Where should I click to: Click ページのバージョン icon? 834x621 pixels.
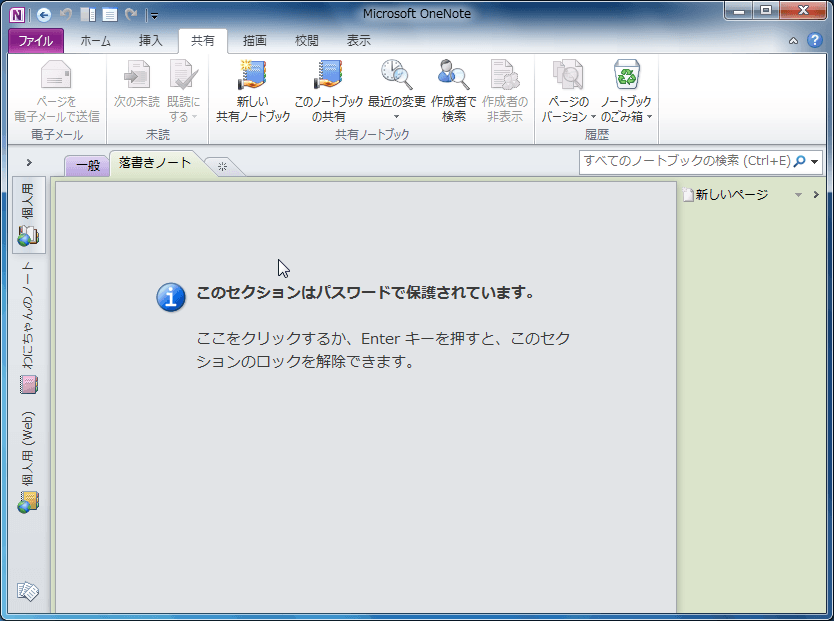[x=568, y=75]
